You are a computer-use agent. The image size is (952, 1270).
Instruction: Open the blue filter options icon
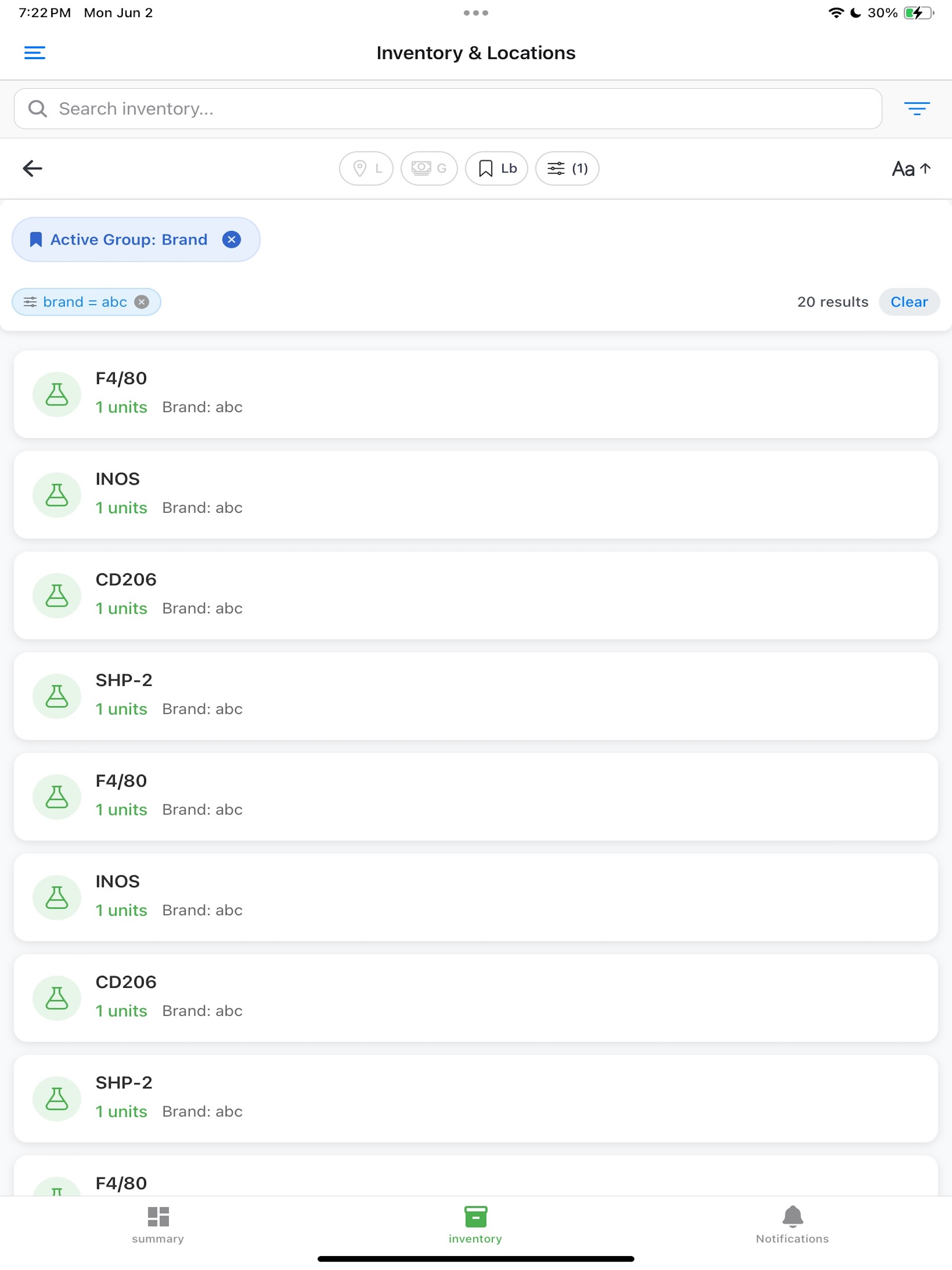click(x=916, y=108)
